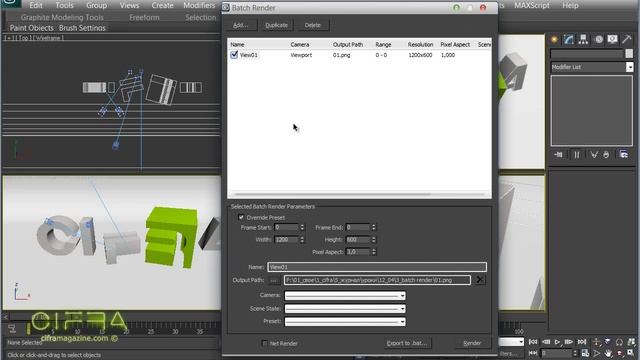Click the current frame spinner arrows

[x=576, y=353]
